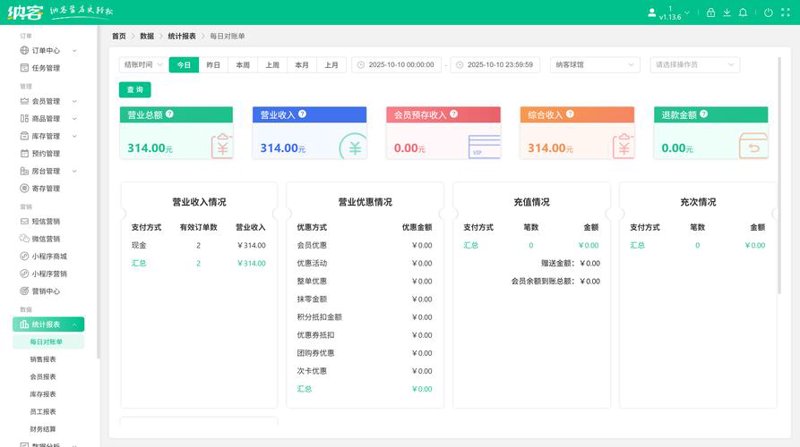This screenshot has height=447, width=800.
Task: Click the 营业总额 summary card amount
Action: pyautogui.click(x=149, y=148)
